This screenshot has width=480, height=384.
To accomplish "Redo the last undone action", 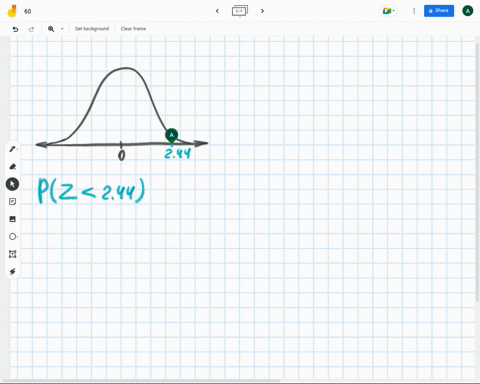I will click(31, 29).
